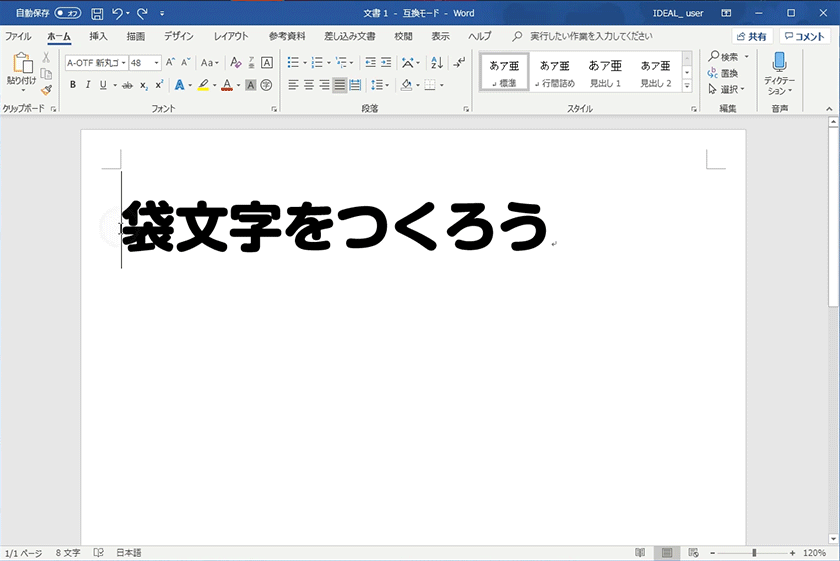Show paragraph marks icon
Viewport: 840px width, 561px height.
tap(459, 63)
